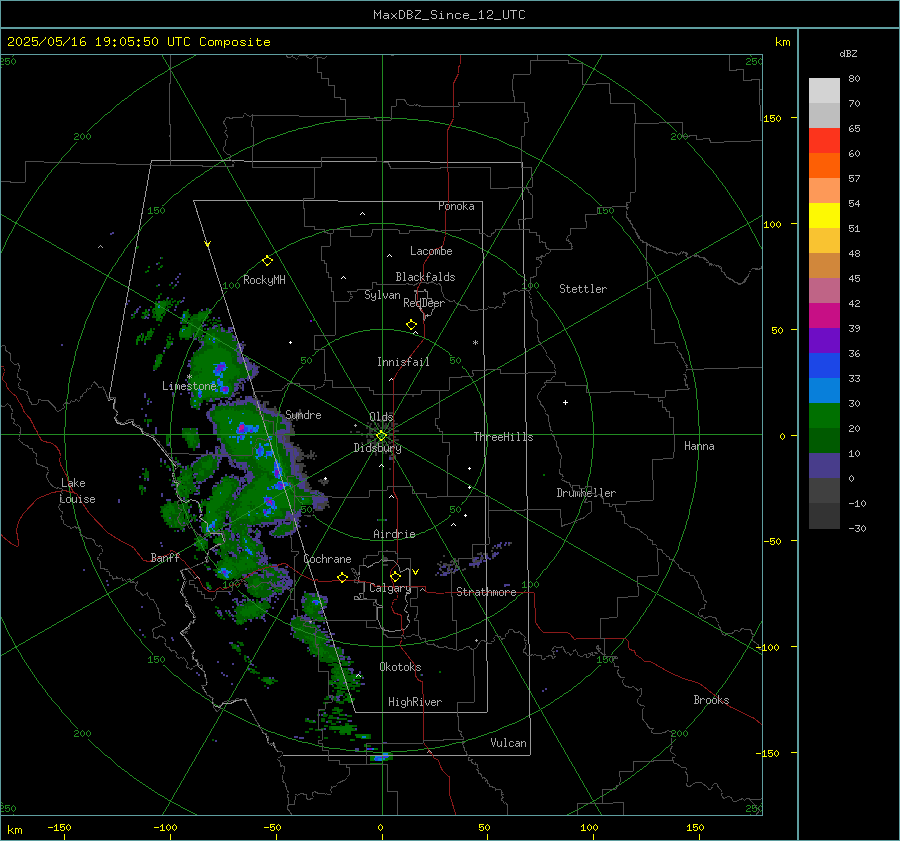Click the 45 value in dBZ legend
The height and width of the screenshot is (841, 900).
click(x=854, y=278)
